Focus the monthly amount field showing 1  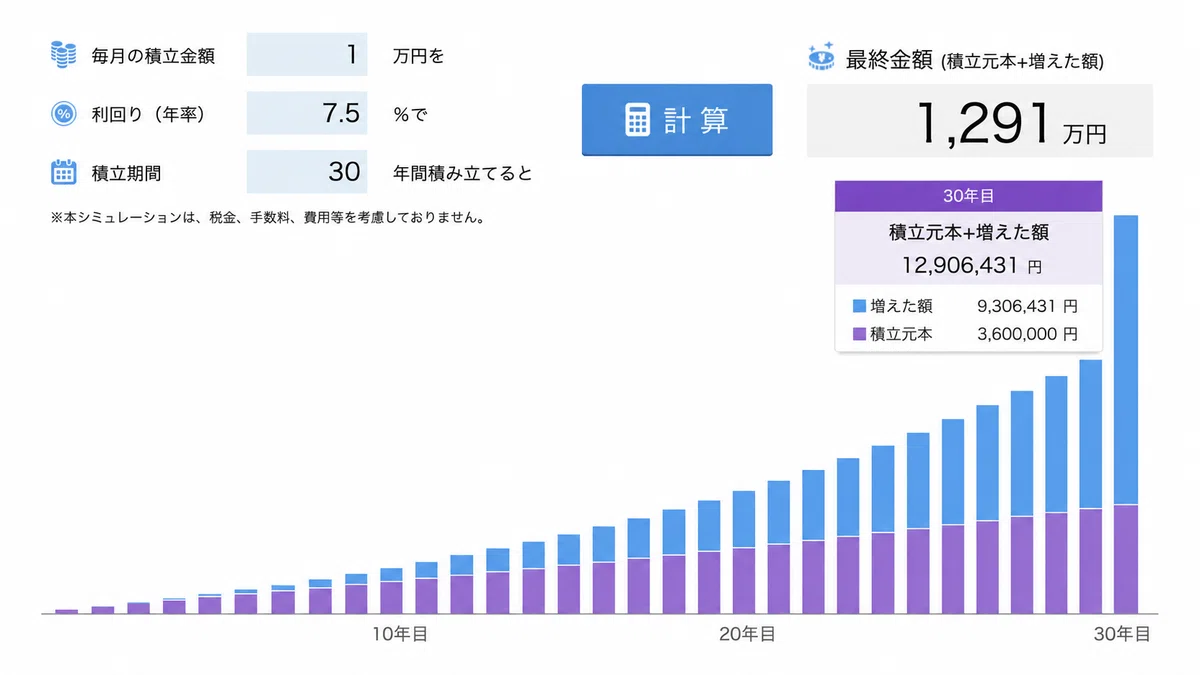307,55
